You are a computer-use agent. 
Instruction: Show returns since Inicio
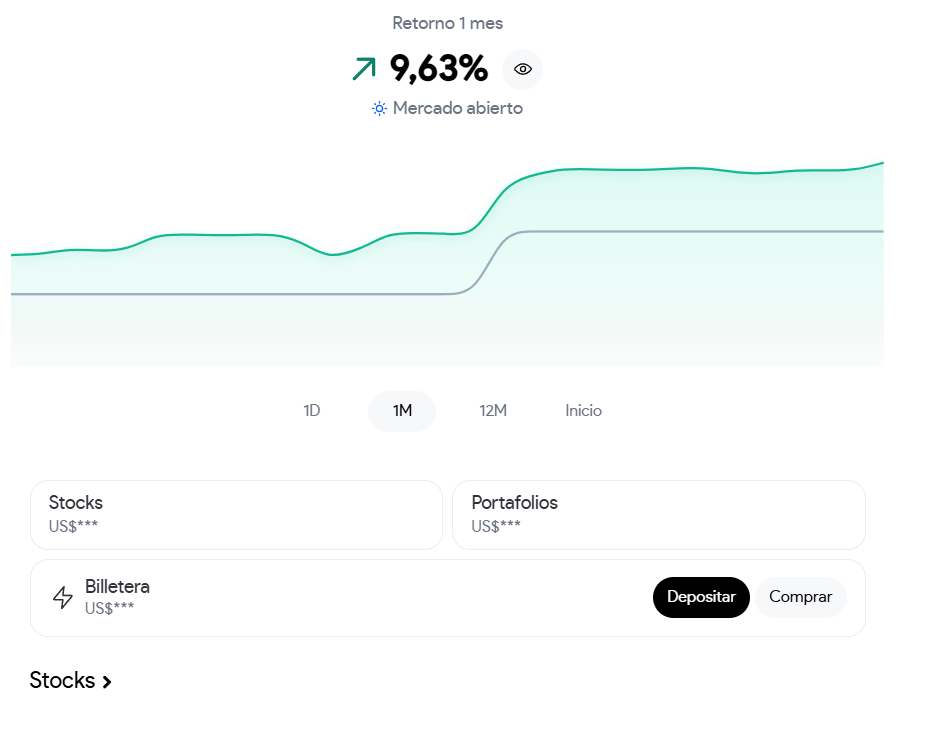click(x=584, y=411)
